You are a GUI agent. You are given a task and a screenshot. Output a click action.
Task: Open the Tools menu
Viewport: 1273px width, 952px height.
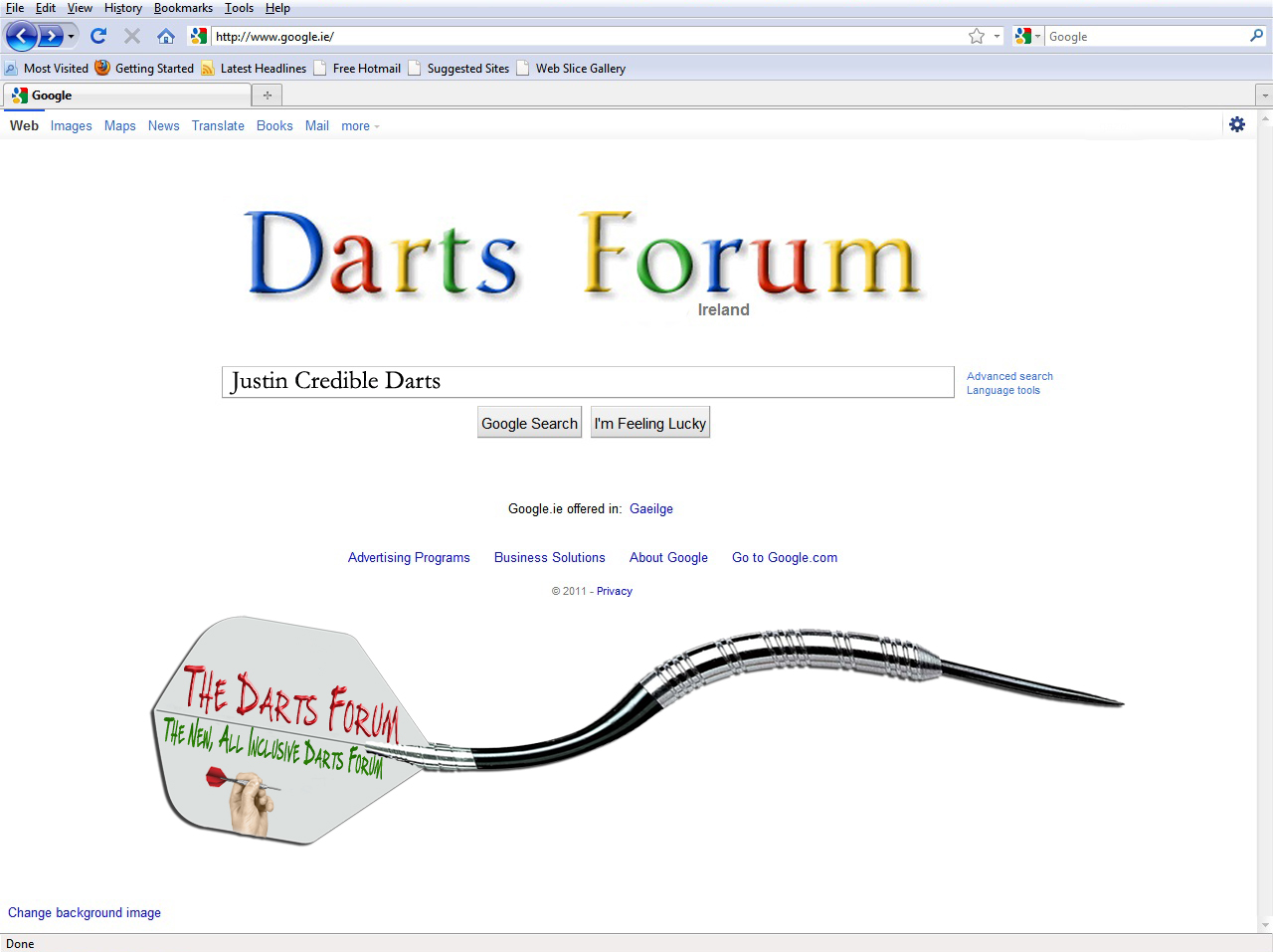pos(239,8)
